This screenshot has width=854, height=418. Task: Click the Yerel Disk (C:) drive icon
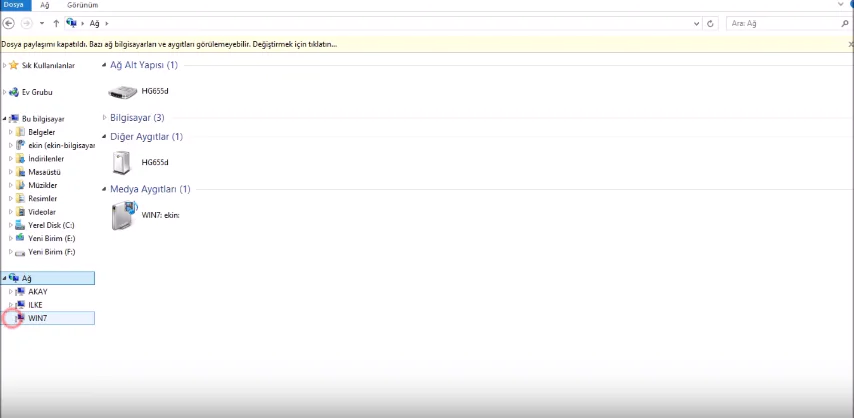pos(20,225)
